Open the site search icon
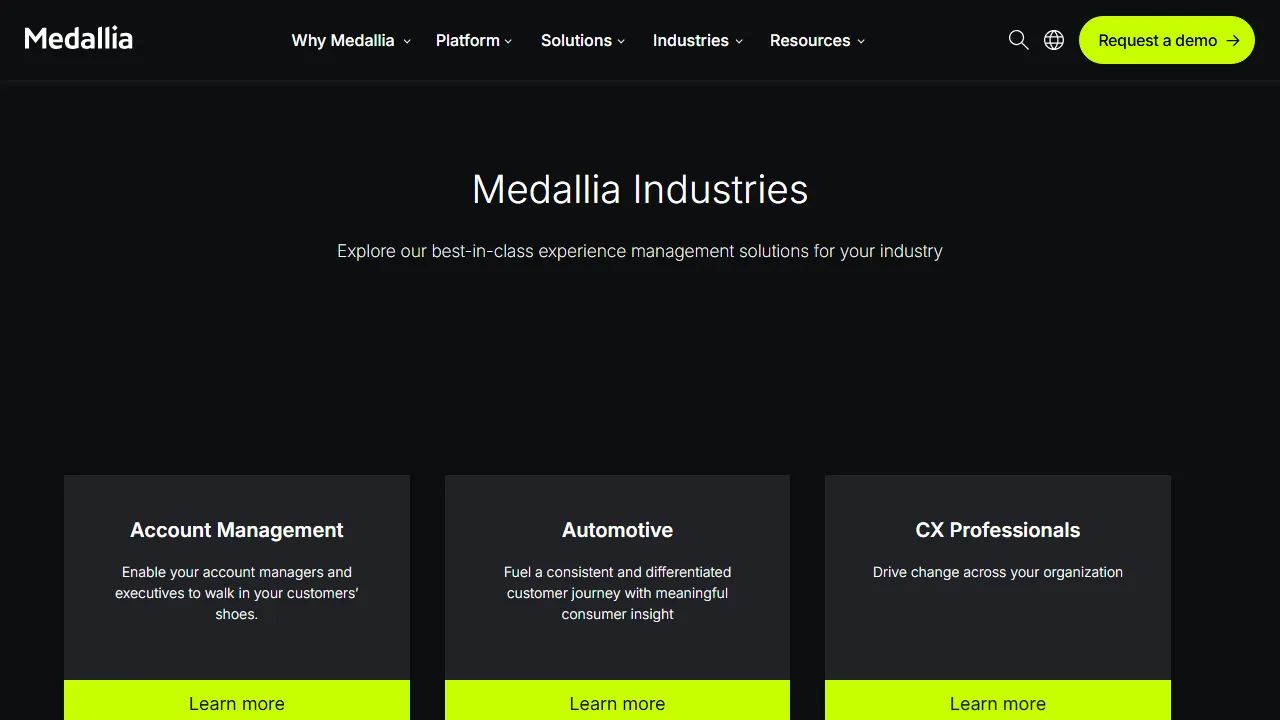This screenshot has width=1280, height=720. click(x=1018, y=40)
